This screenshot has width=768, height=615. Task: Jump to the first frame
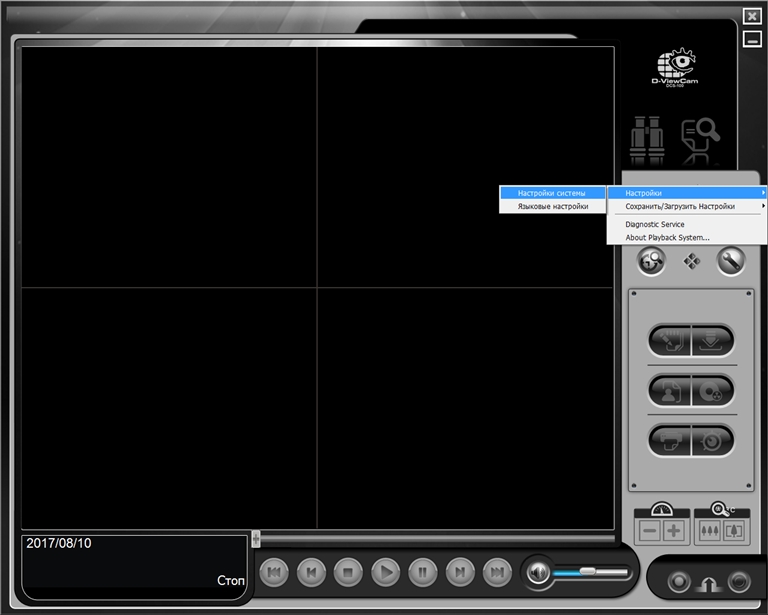pyautogui.click(x=274, y=572)
